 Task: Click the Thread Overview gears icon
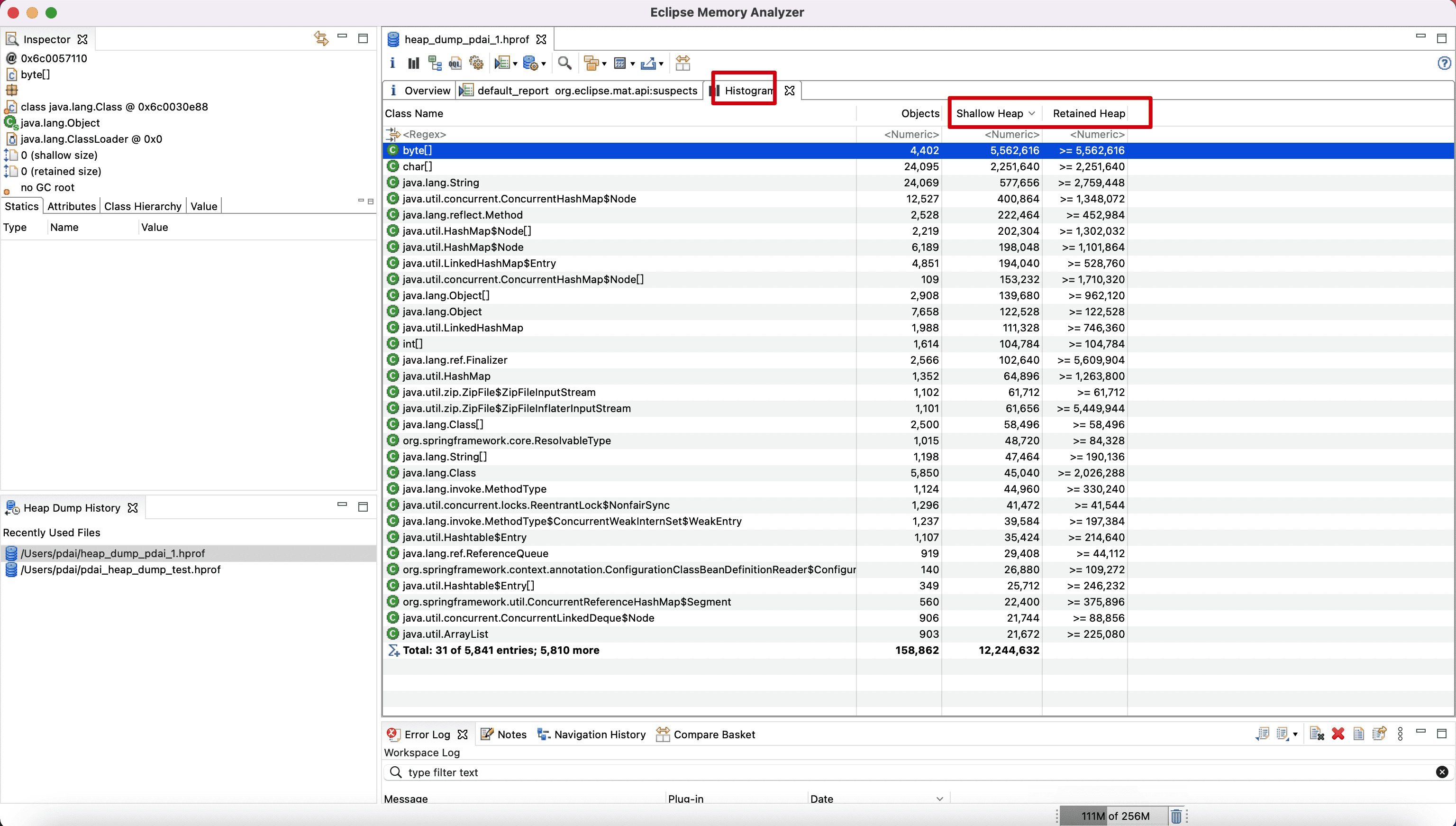pyautogui.click(x=476, y=63)
